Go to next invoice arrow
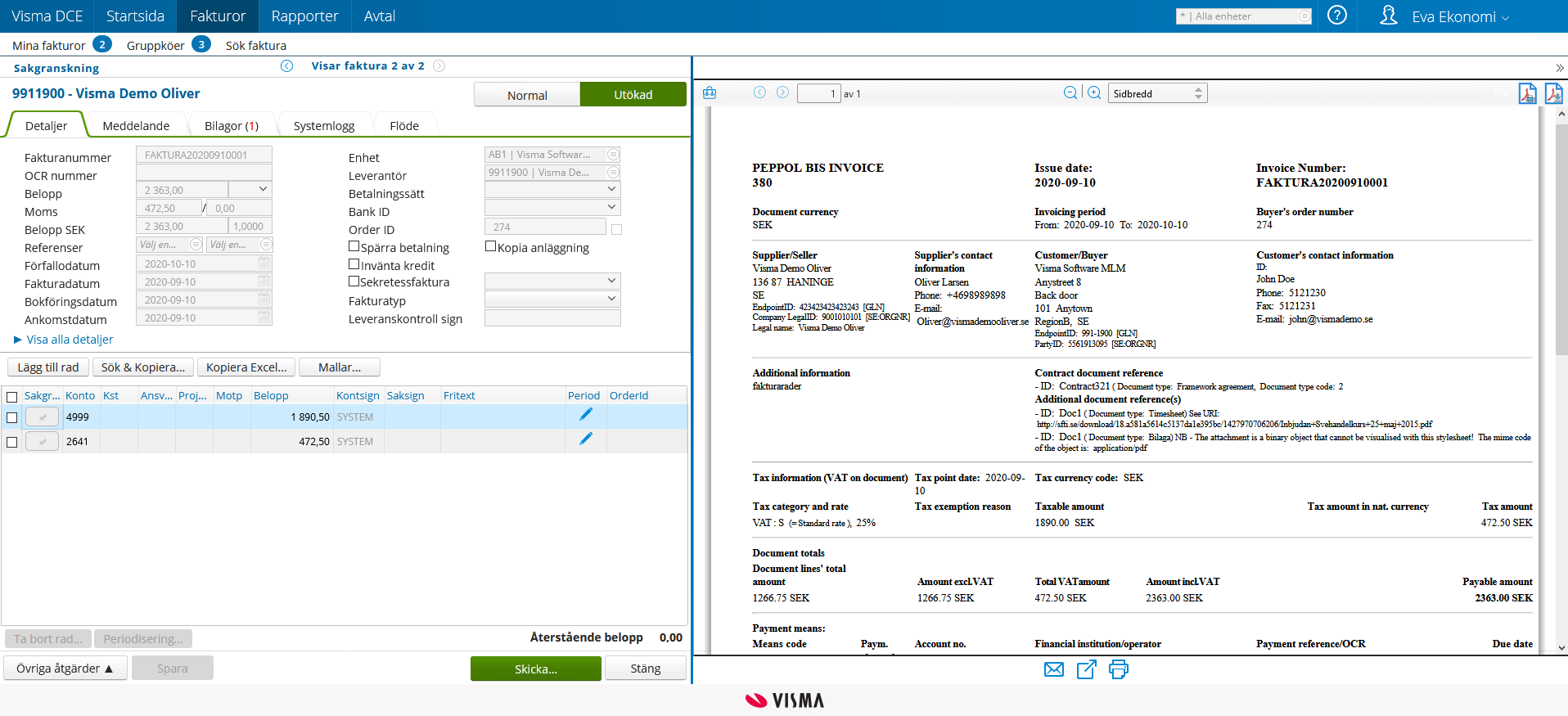This screenshot has height=716, width=1568. tap(439, 66)
